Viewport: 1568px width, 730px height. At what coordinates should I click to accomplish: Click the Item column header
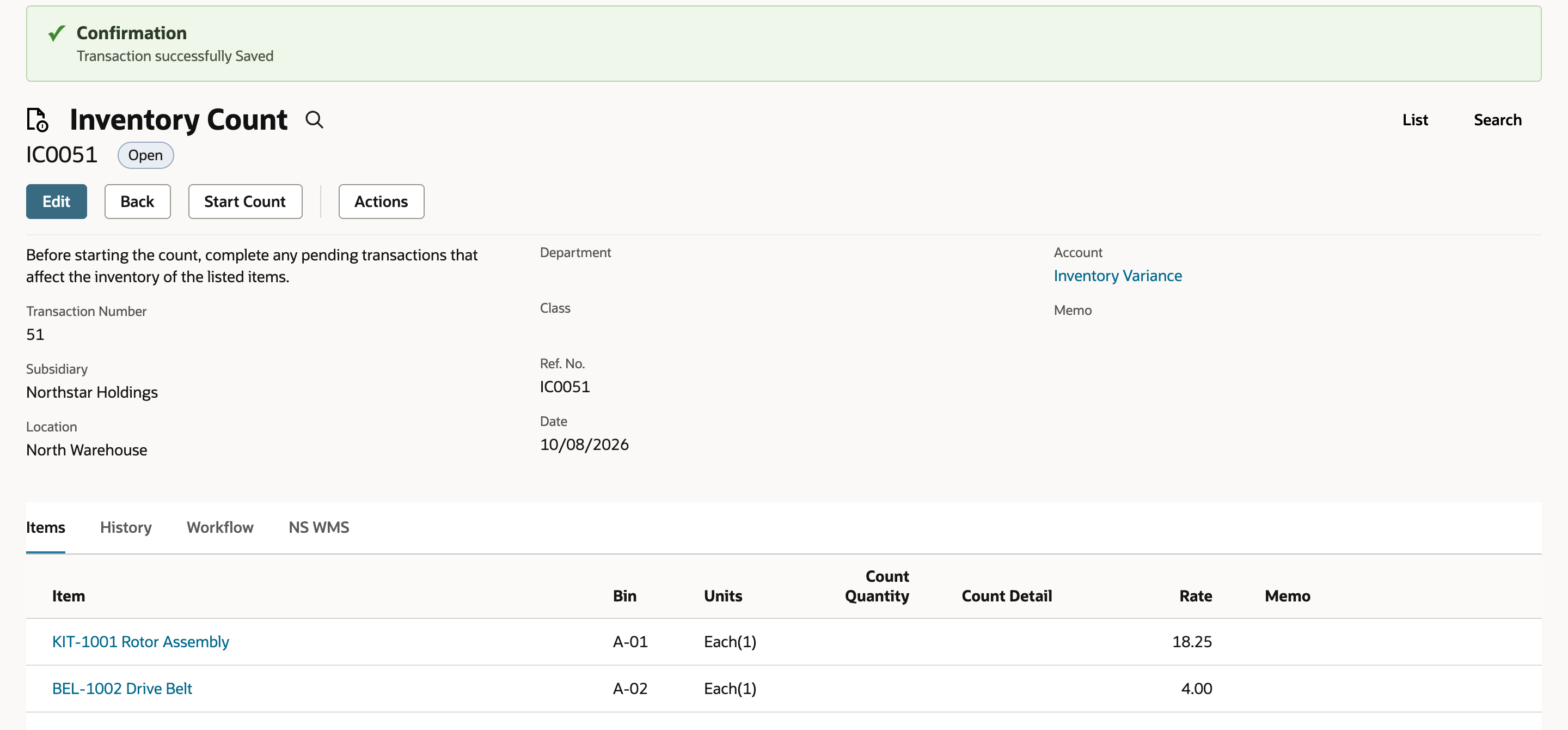pyautogui.click(x=69, y=596)
